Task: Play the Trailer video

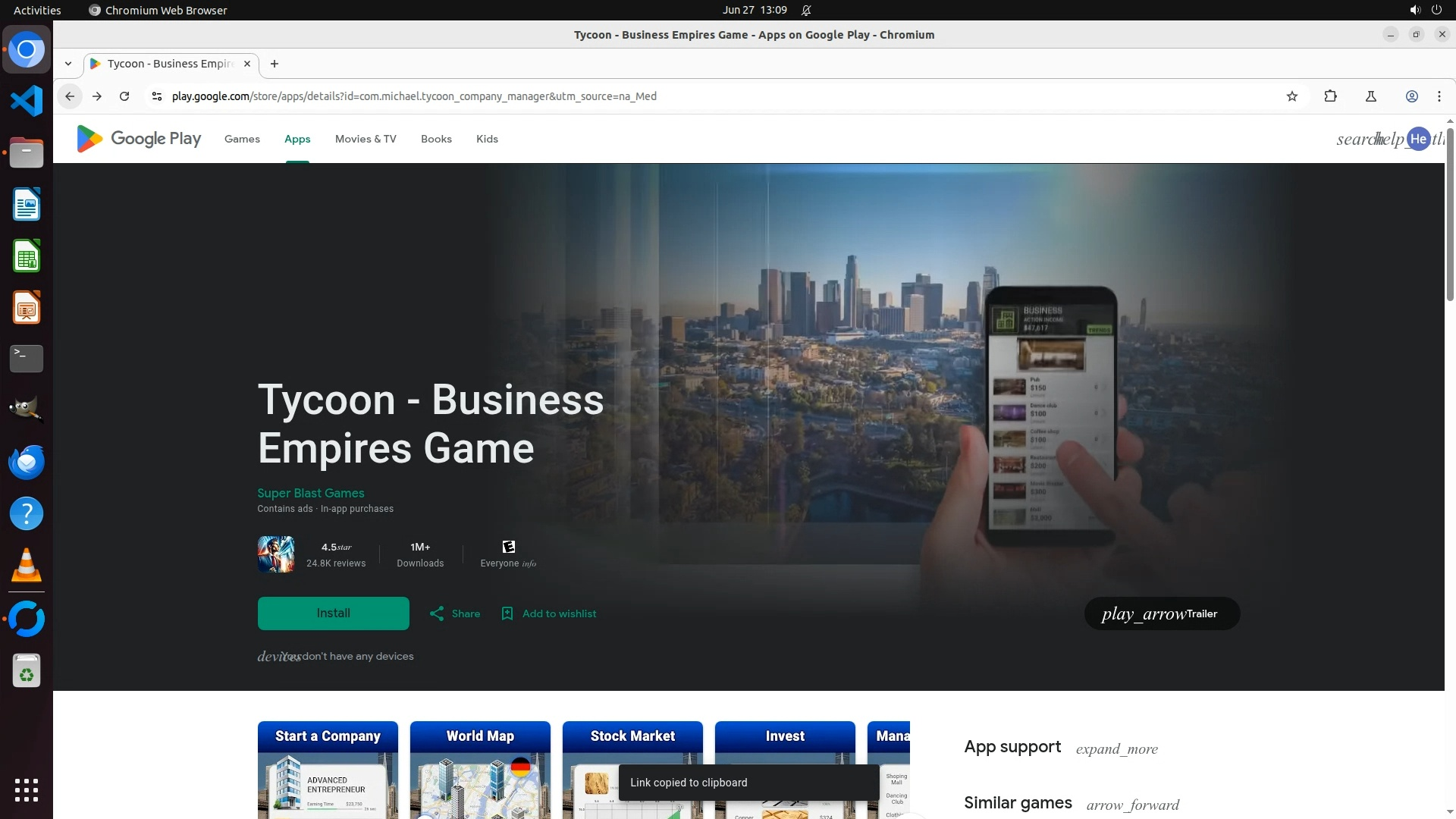Action: click(x=1161, y=613)
